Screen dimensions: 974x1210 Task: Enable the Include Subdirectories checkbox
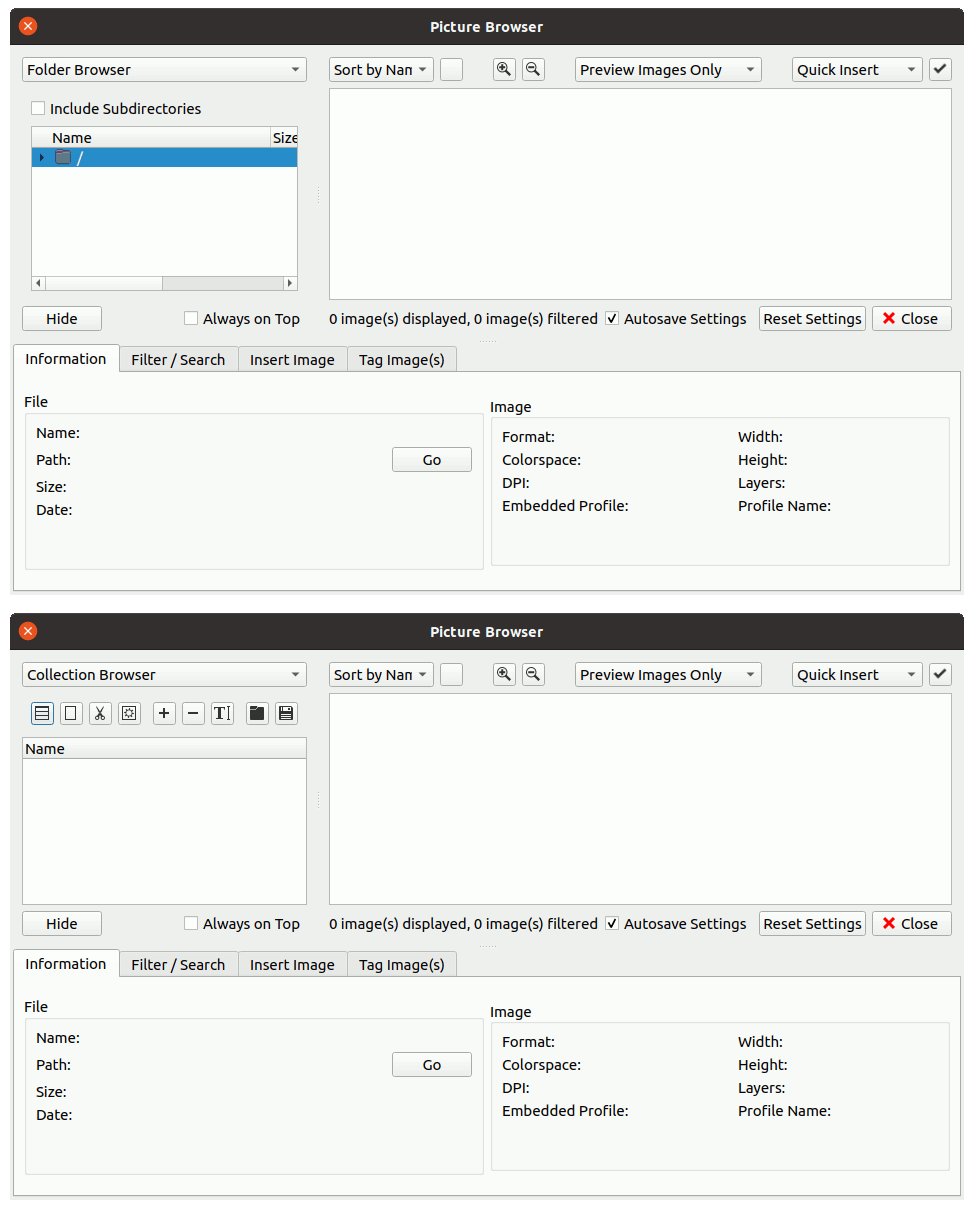pyautogui.click(x=38, y=108)
